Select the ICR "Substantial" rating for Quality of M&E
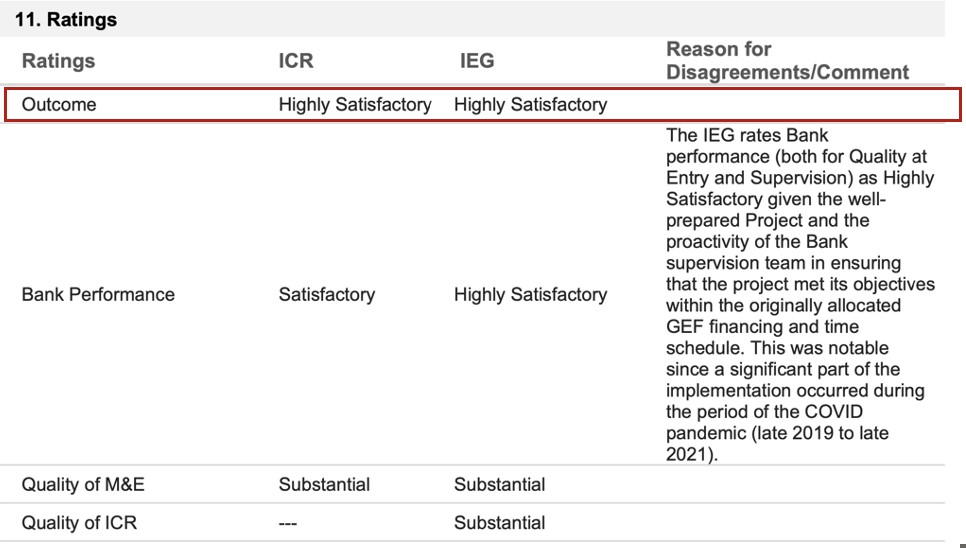The width and height of the screenshot is (966, 548). (x=324, y=485)
